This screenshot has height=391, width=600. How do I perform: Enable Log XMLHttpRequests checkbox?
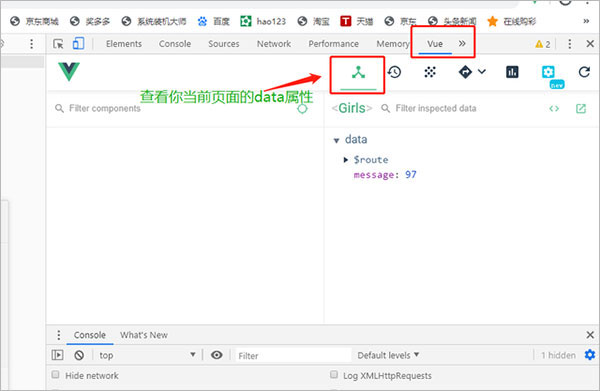334,375
